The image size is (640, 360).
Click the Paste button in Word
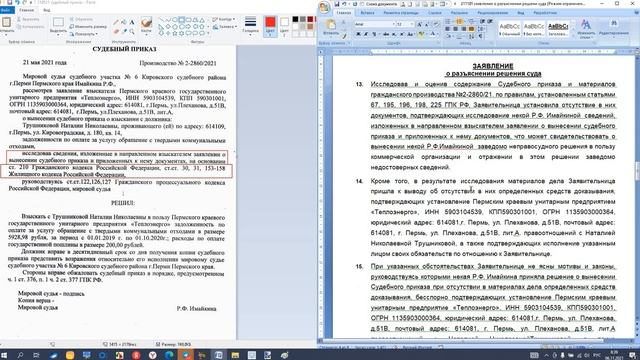click(x=331, y=27)
